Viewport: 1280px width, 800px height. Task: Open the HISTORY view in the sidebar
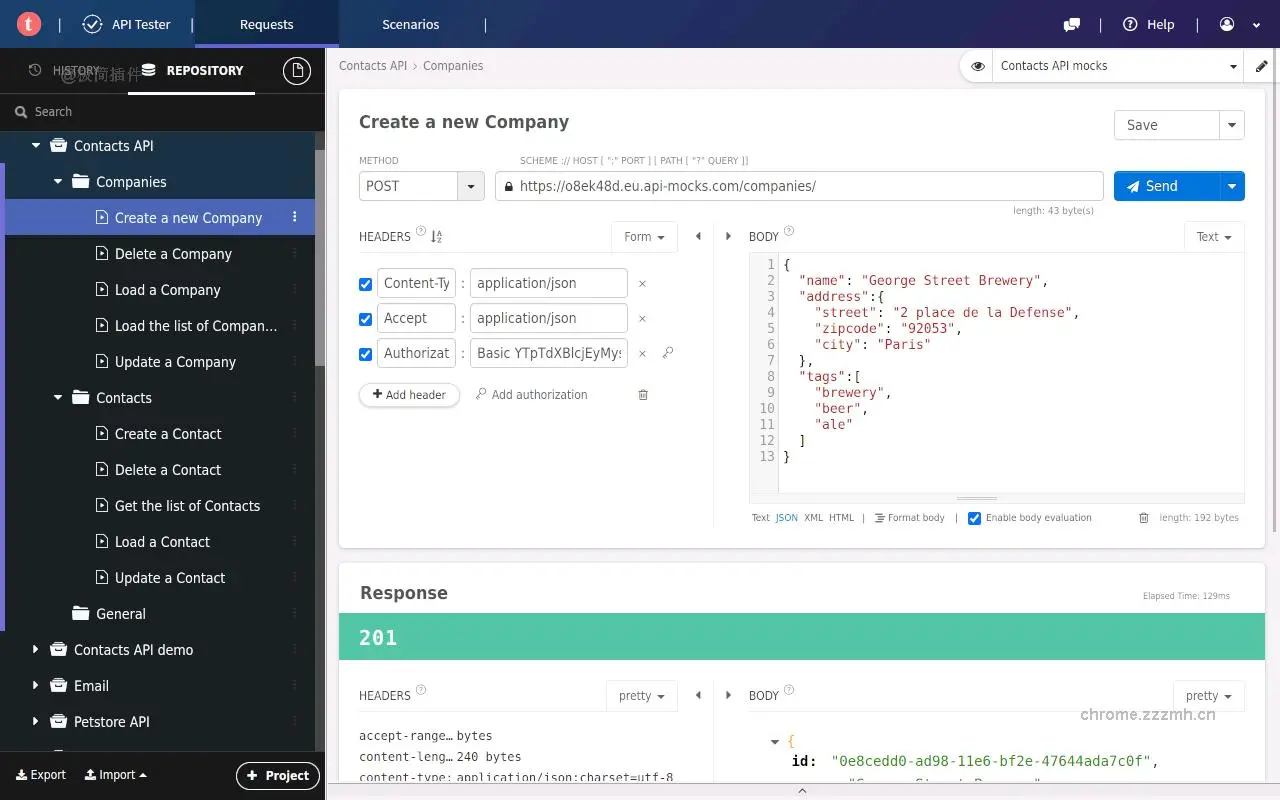[x=75, y=70]
